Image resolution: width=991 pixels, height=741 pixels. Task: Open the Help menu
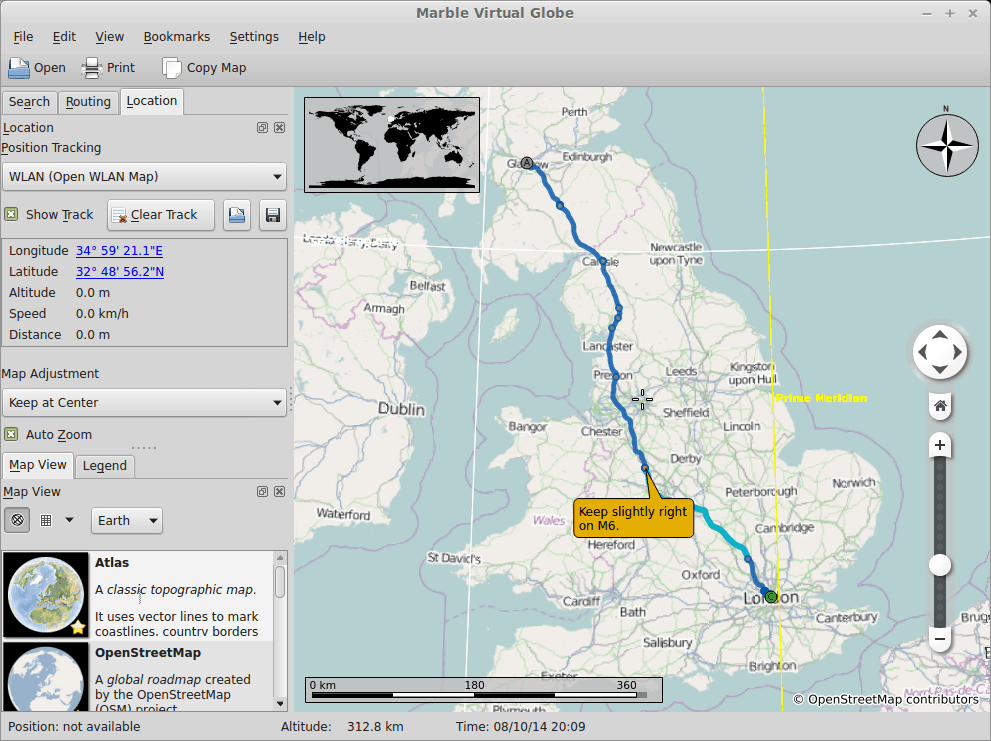point(312,37)
